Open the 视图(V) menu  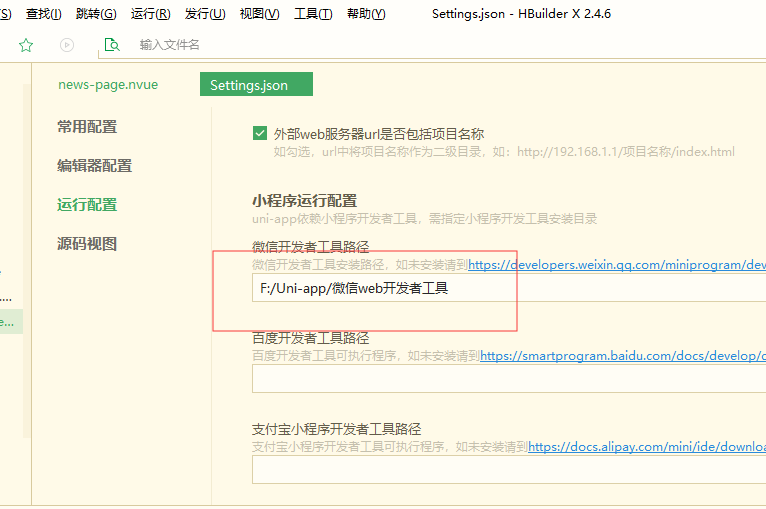pos(259,14)
